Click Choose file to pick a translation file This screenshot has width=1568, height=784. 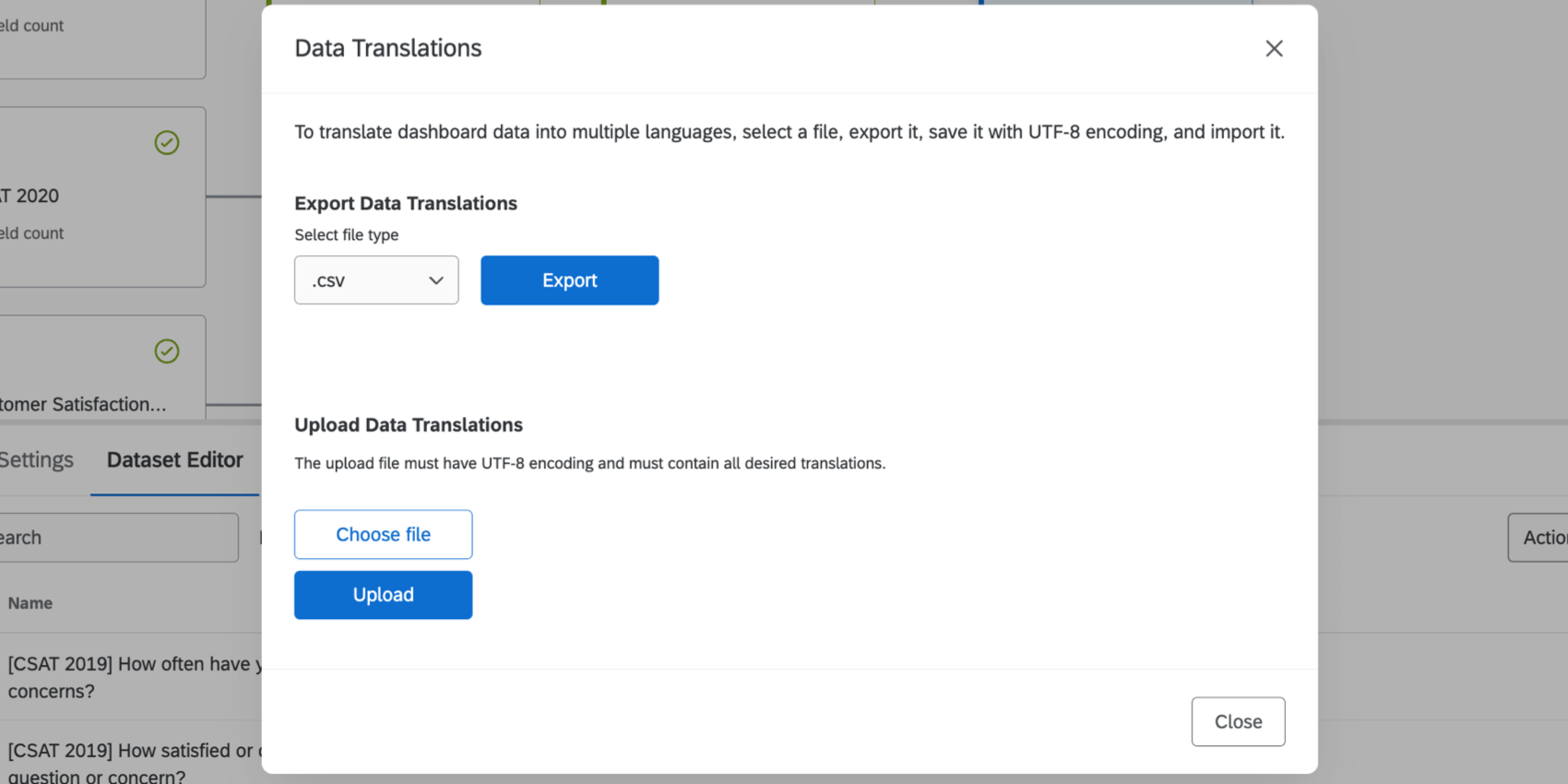[x=383, y=535]
